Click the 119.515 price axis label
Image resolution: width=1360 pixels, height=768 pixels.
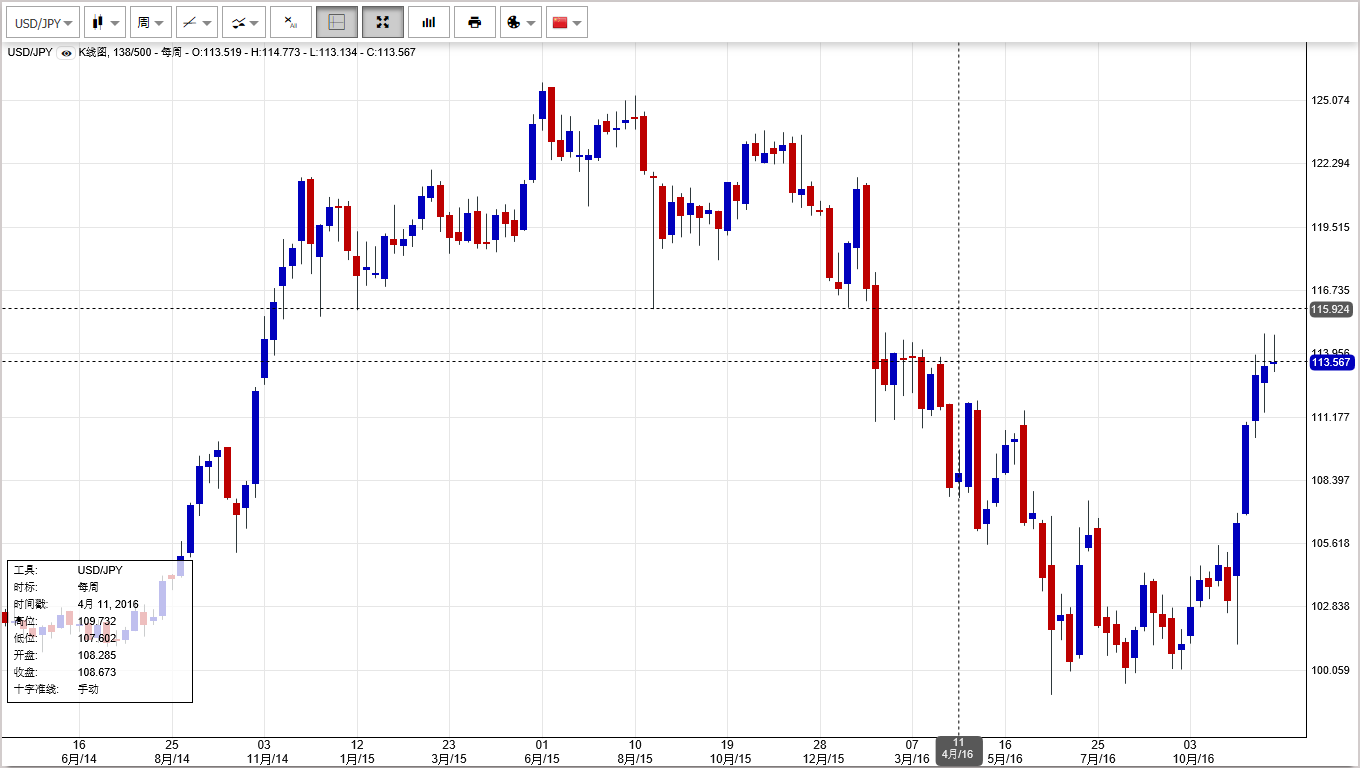pos(1330,227)
